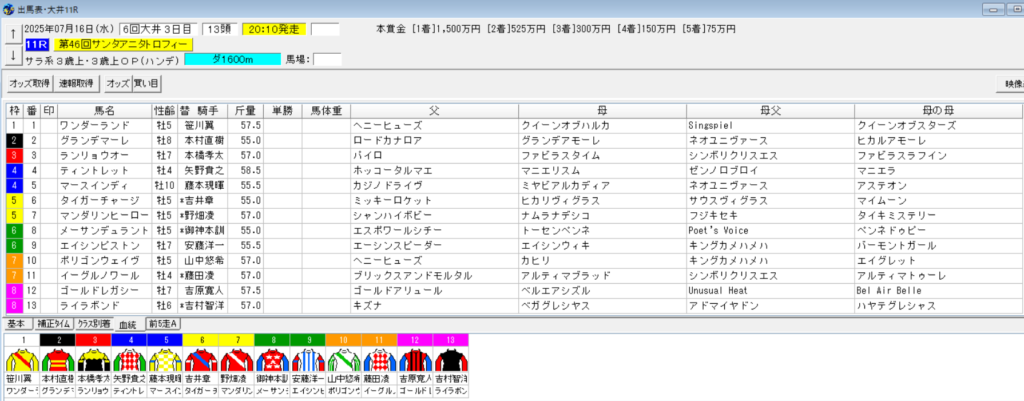Select horse name マースインディ
Image resolution: width=1024 pixels, height=401 pixels.
point(95,185)
